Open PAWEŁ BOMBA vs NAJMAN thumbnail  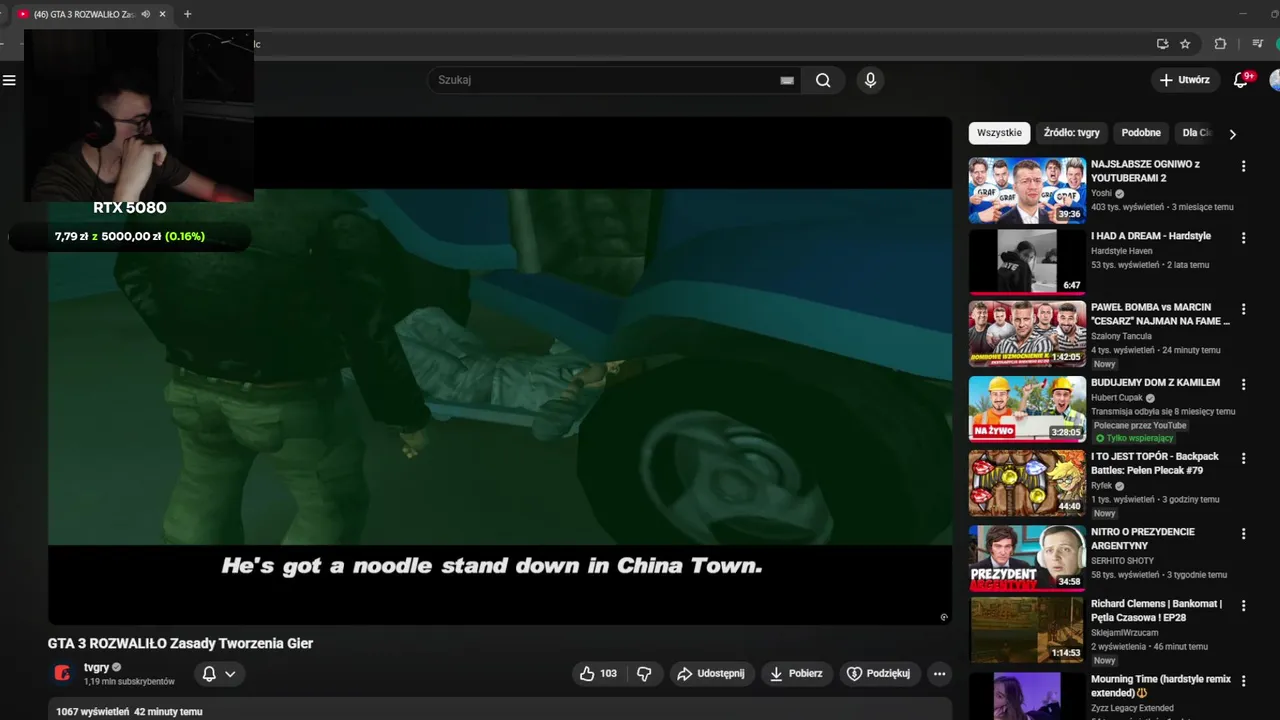pos(1027,334)
